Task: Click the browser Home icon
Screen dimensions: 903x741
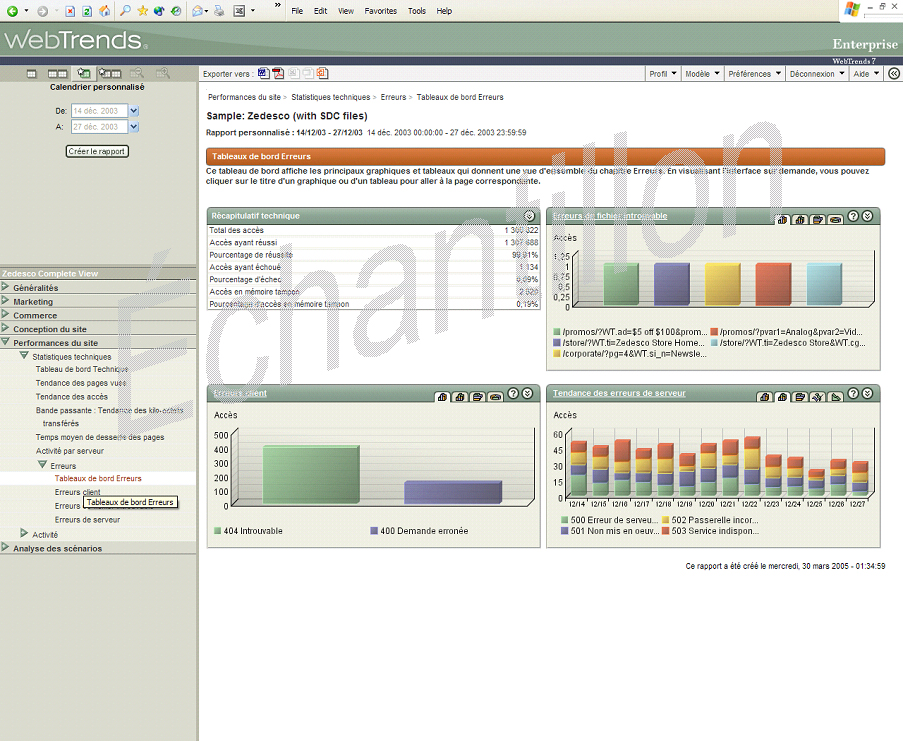Action: pyautogui.click(x=104, y=11)
